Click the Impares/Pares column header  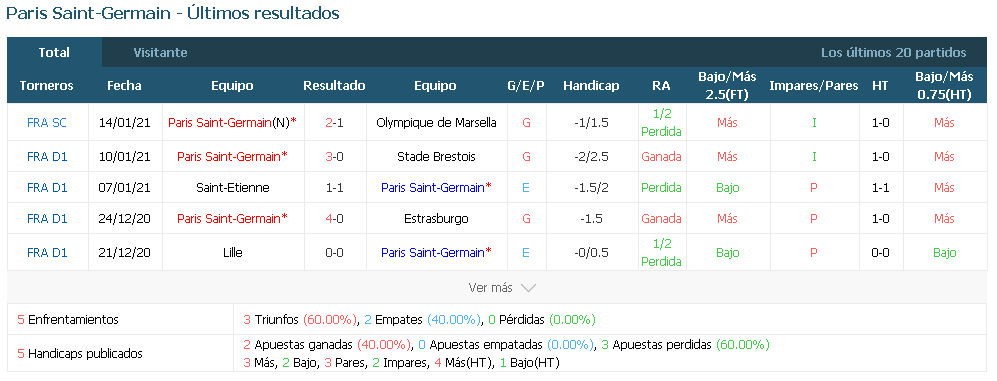coord(814,86)
